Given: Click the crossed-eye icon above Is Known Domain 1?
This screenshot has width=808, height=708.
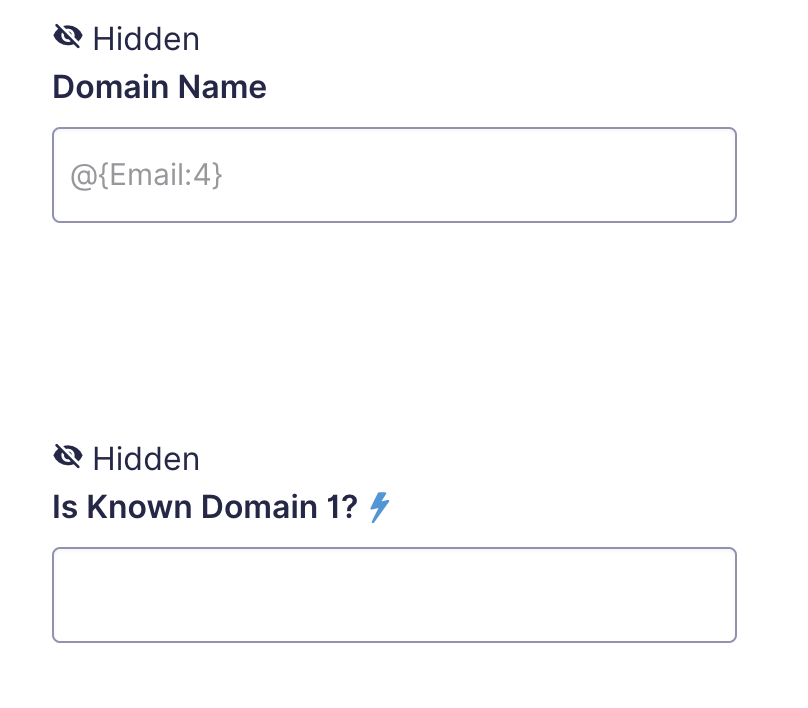Looking at the screenshot, I should pos(68,457).
